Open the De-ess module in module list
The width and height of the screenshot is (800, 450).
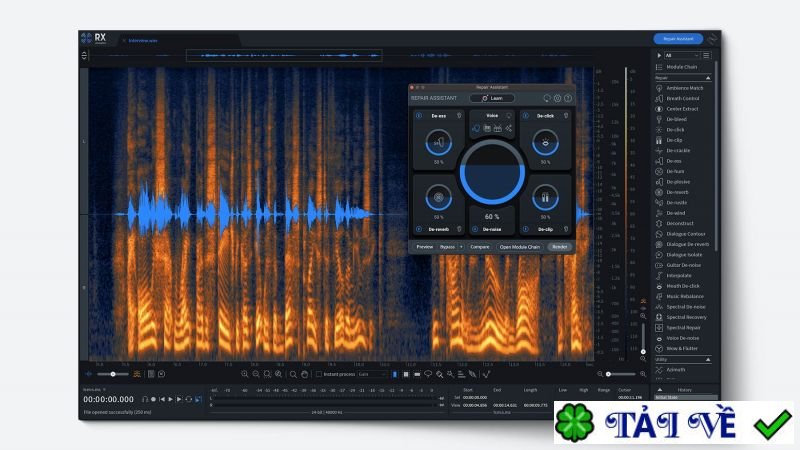(x=669, y=161)
